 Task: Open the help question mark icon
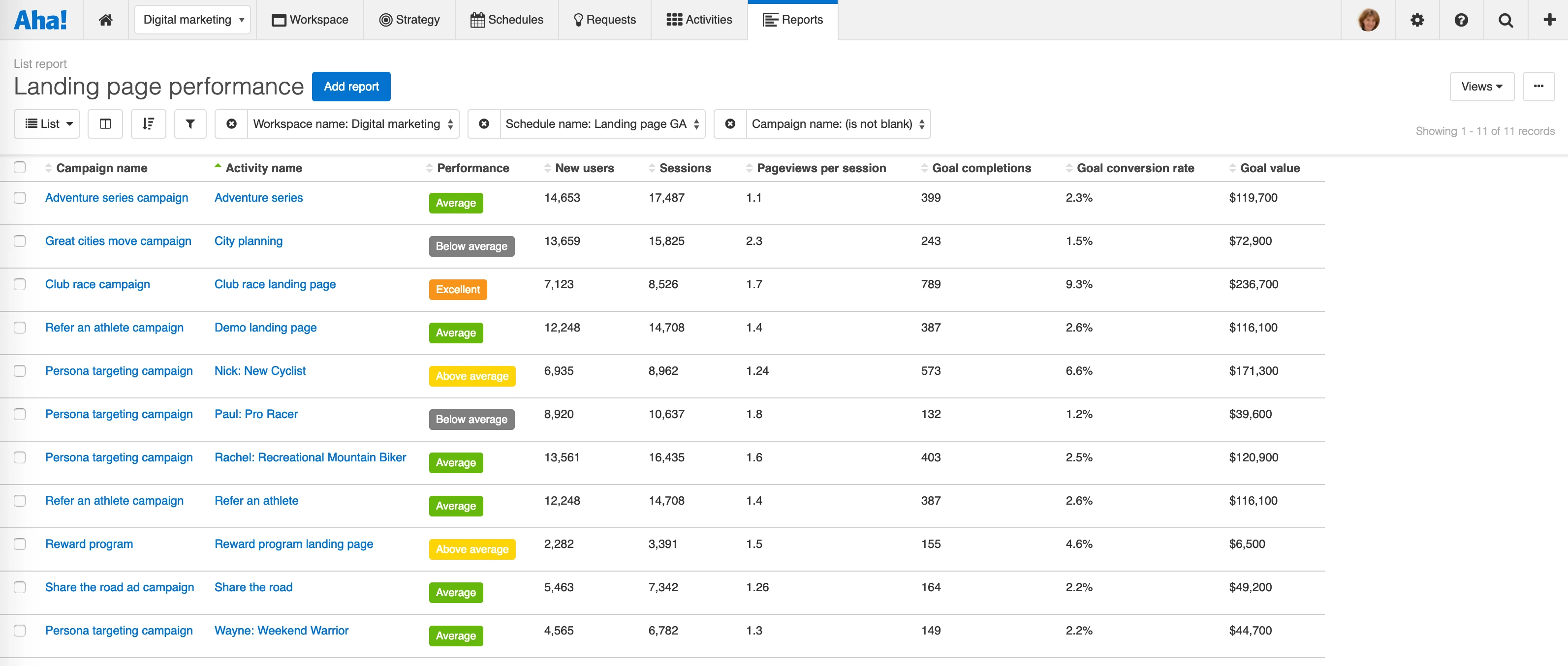tap(1461, 20)
